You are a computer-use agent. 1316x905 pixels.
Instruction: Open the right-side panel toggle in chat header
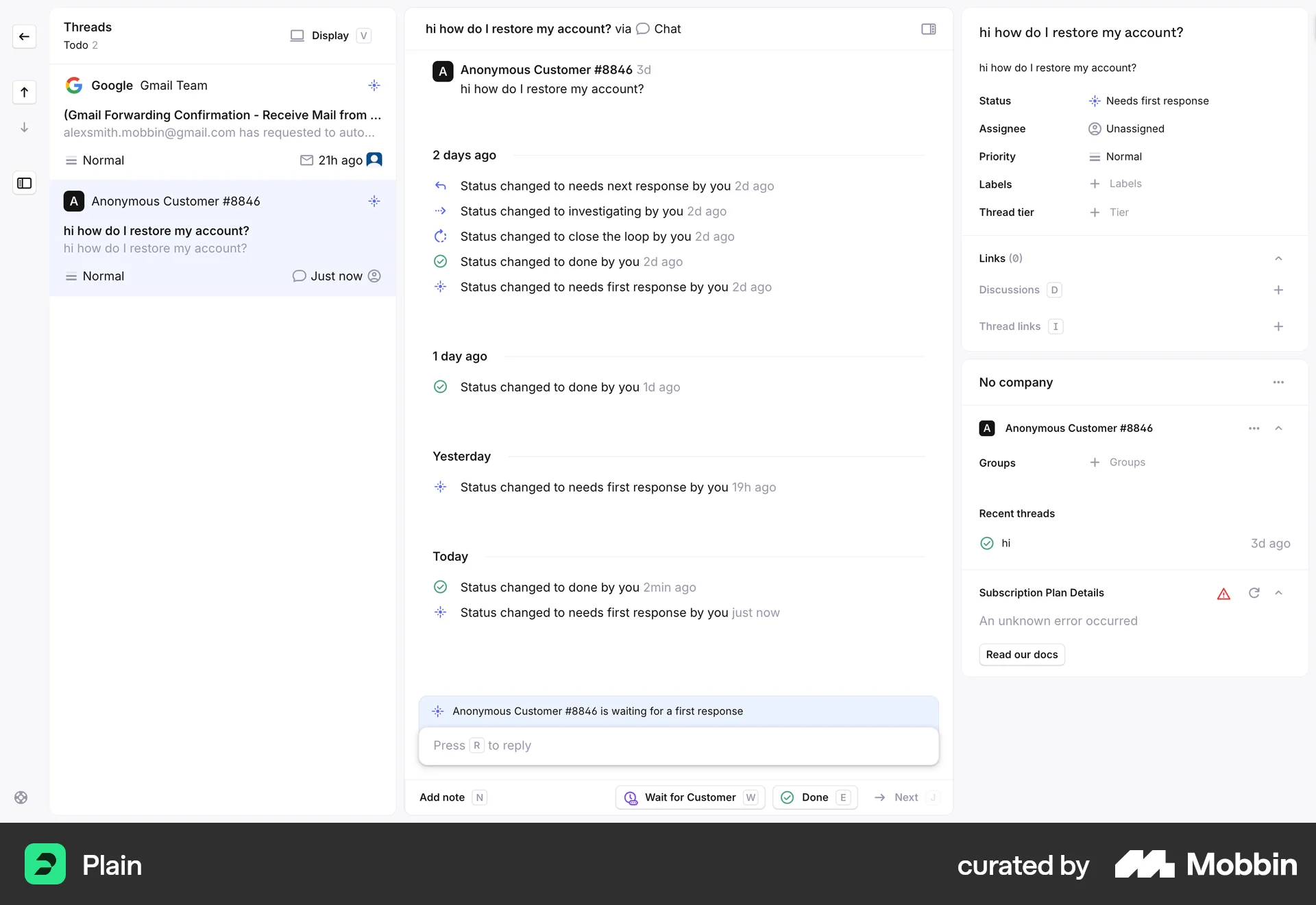point(929,29)
